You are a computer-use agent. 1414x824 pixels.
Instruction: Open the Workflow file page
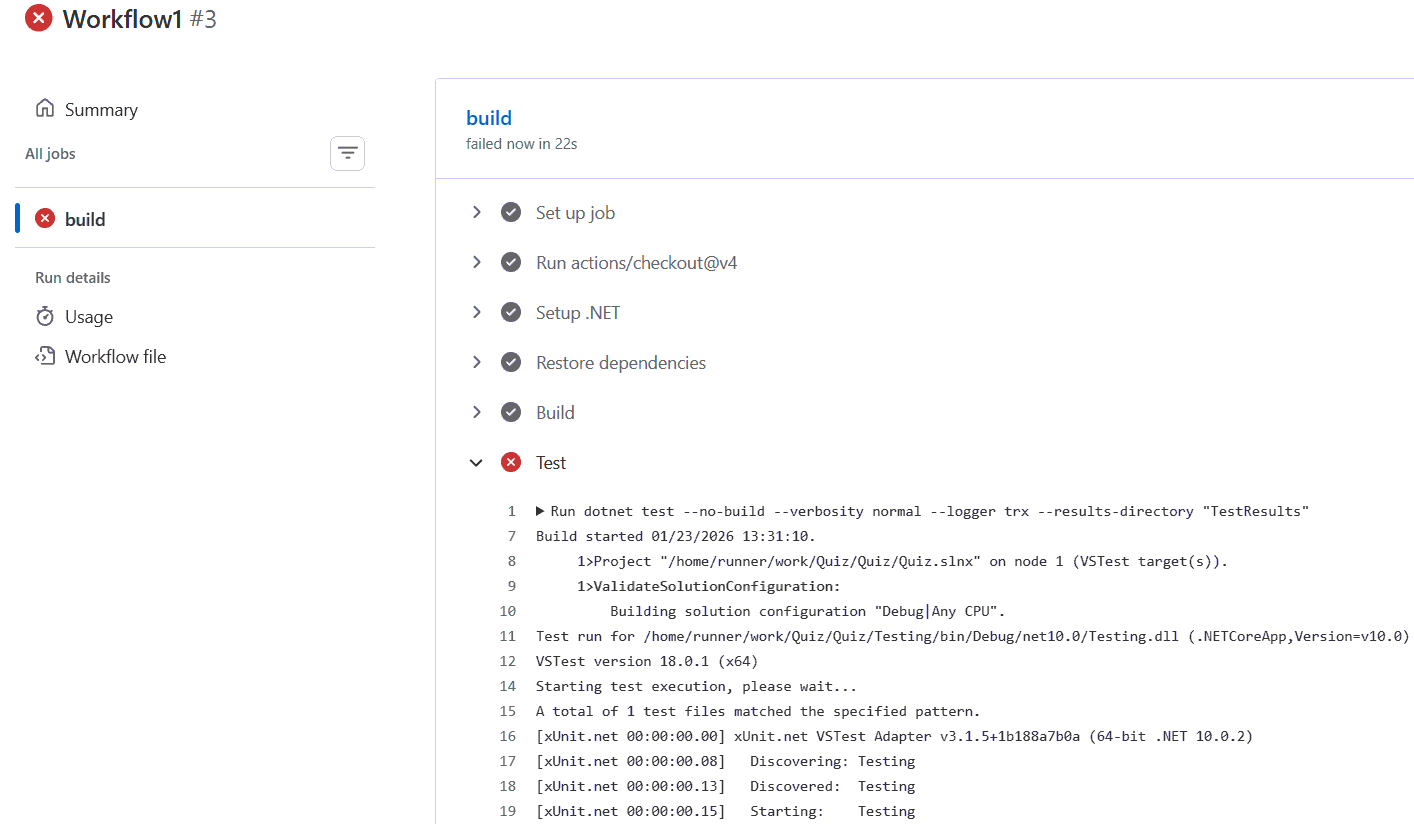(112, 355)
